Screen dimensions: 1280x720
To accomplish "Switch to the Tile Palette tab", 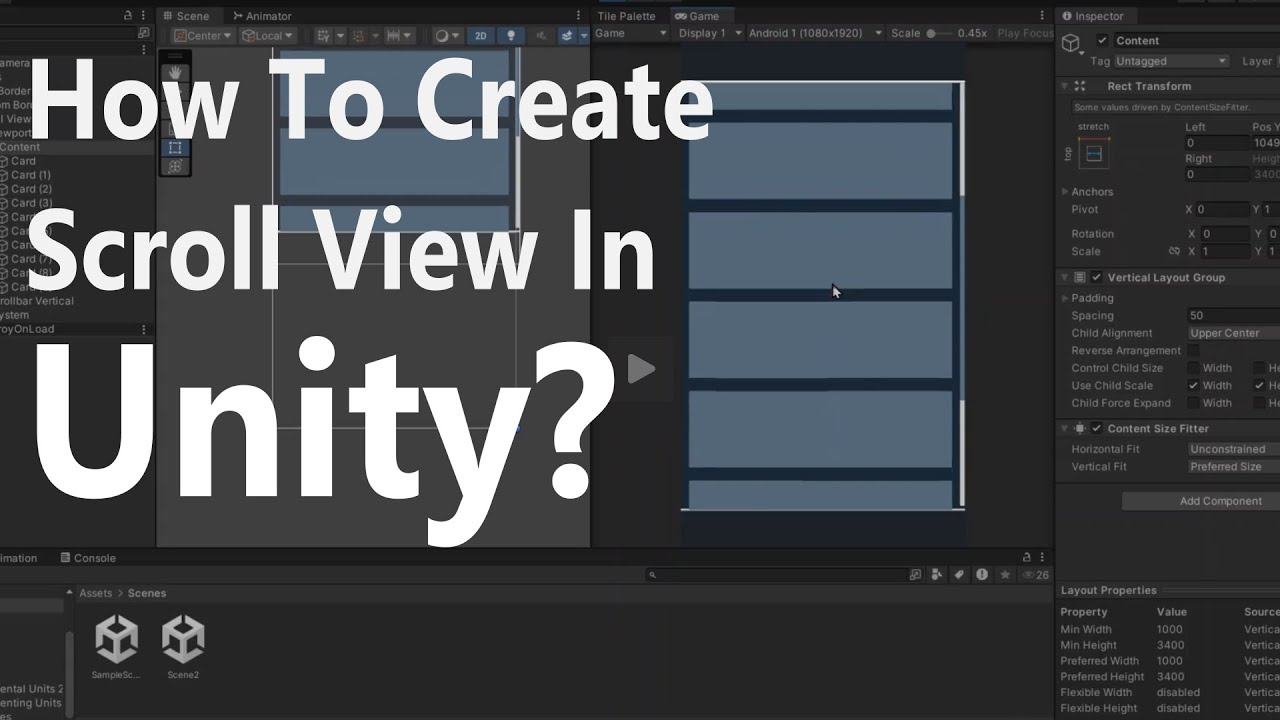I will [x=627, y=16].
